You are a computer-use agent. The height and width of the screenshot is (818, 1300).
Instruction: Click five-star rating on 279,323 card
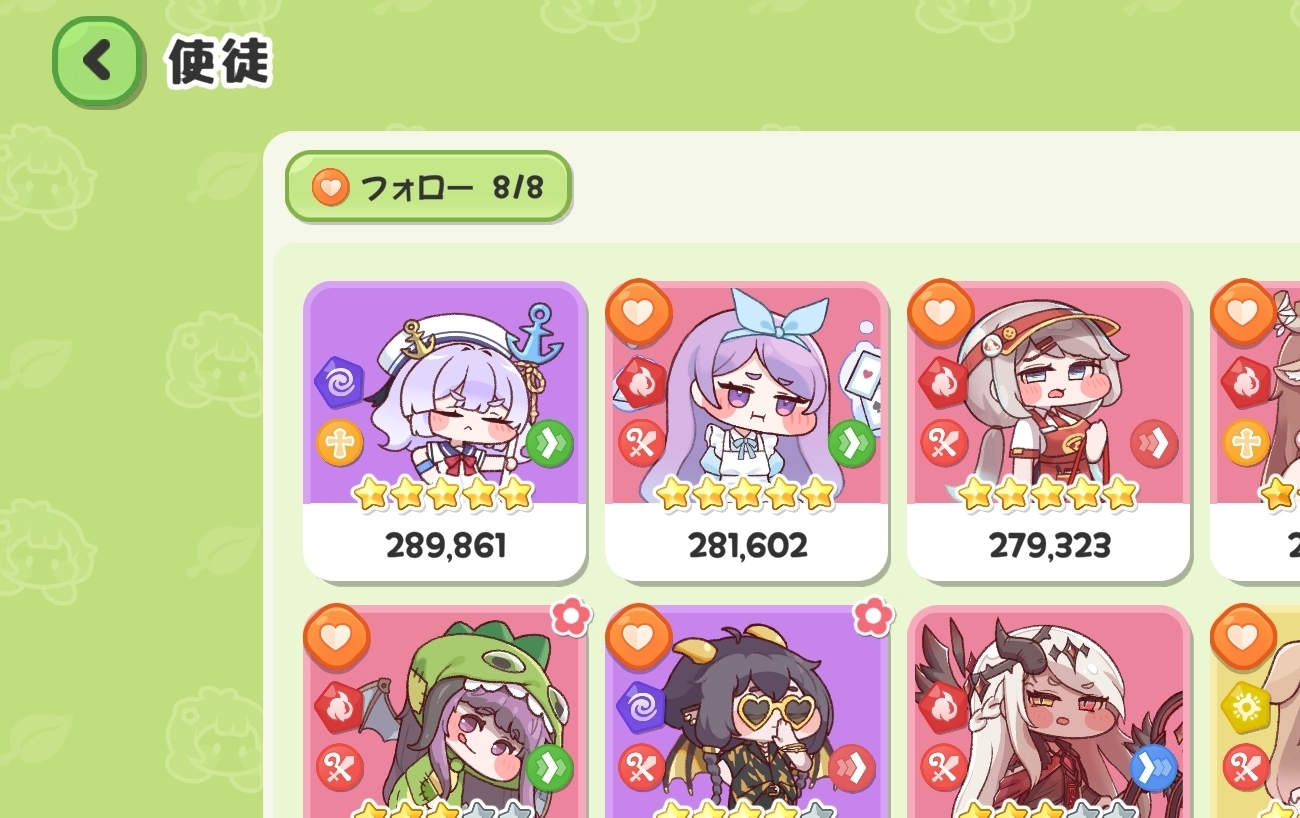1048,492
